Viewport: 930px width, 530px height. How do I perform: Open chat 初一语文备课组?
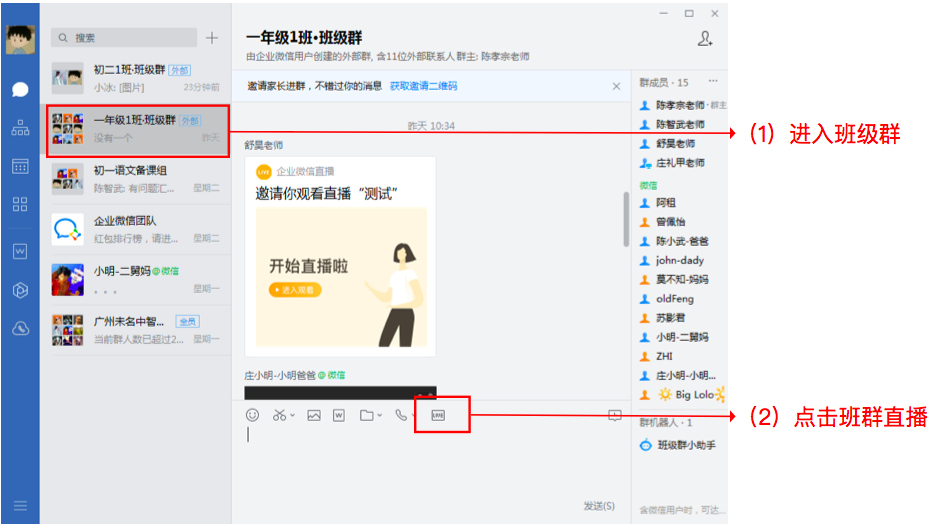(x=138, y=179)
